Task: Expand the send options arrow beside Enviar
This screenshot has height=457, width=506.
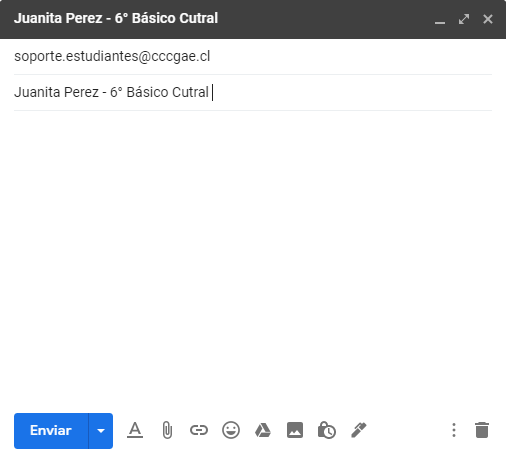Action: (101, 431)
